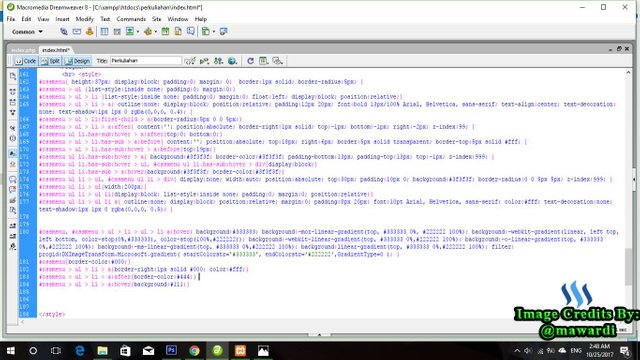Click the Preview in Browser globe icon

pos(232,61)
